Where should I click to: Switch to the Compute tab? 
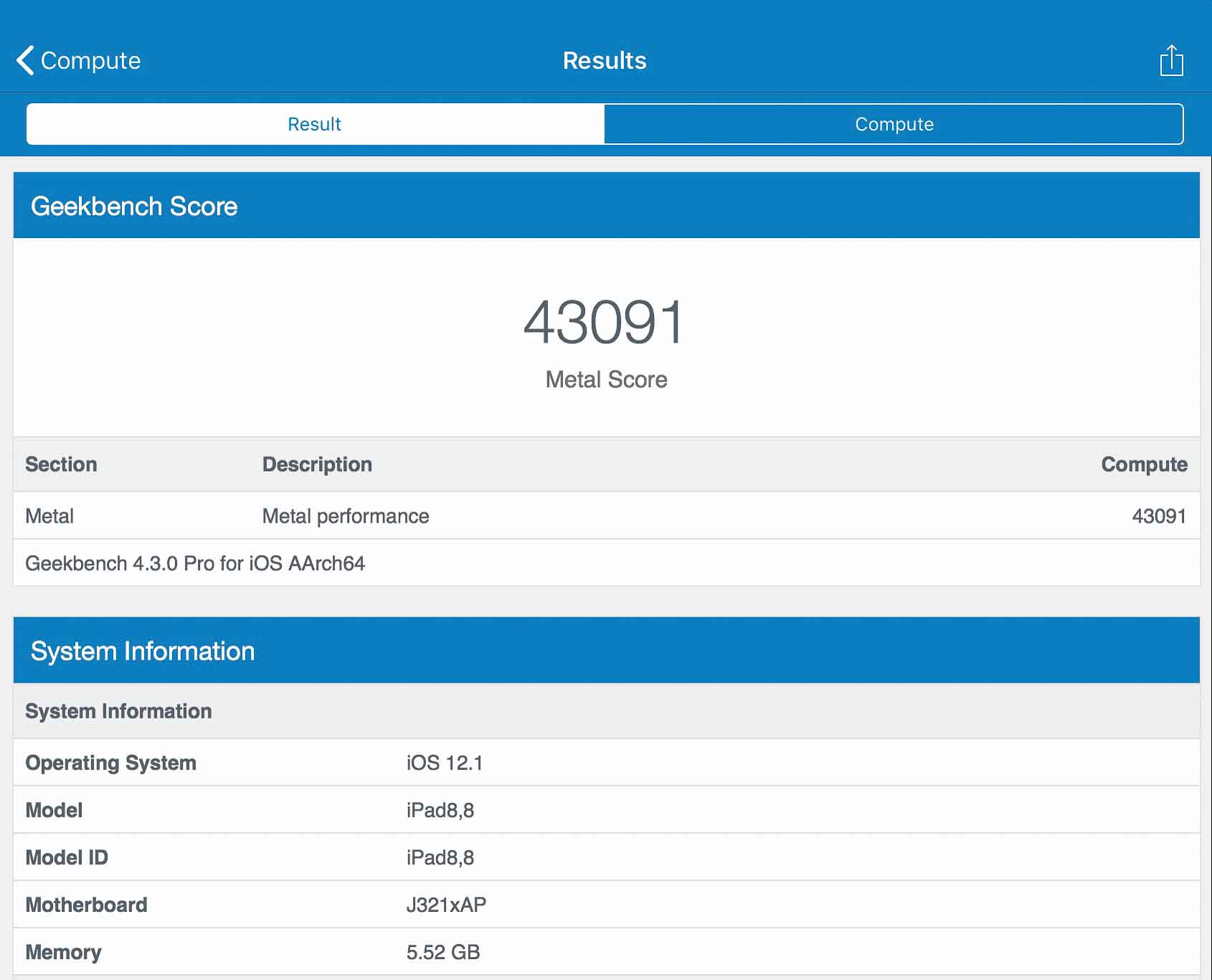pos(894,124)
